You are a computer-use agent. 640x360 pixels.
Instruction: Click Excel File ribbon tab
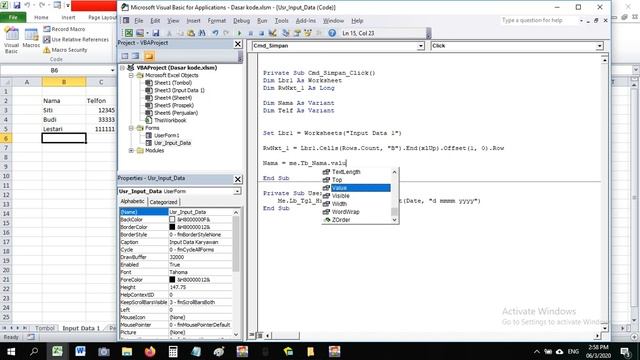13,18
